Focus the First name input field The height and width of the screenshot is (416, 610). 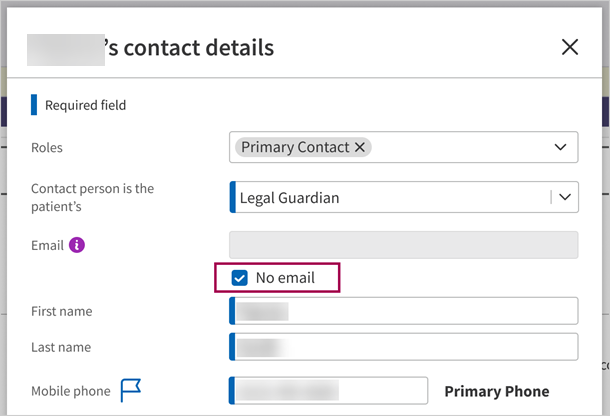pos(404,311)
